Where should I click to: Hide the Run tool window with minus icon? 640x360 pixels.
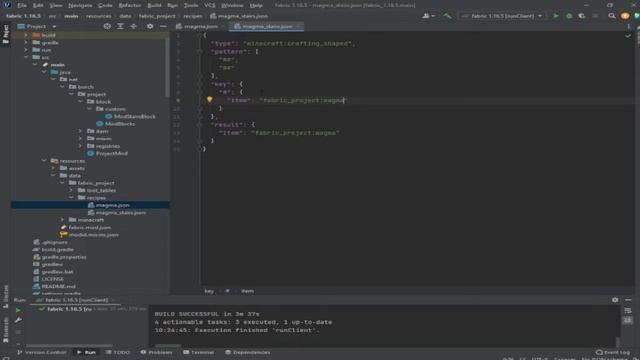[x=628, y=300]
